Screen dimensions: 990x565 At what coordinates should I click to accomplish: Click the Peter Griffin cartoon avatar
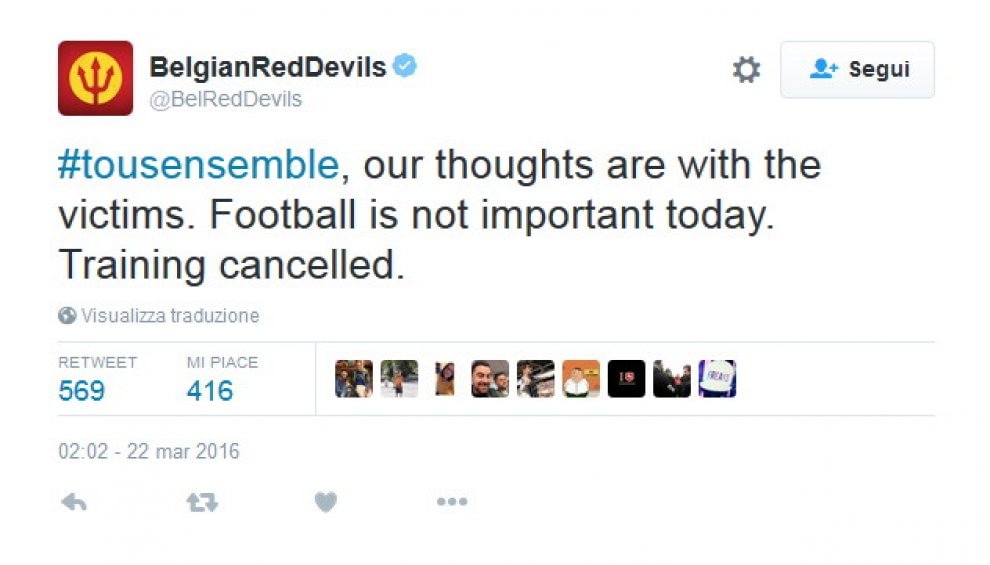[581, 379]
